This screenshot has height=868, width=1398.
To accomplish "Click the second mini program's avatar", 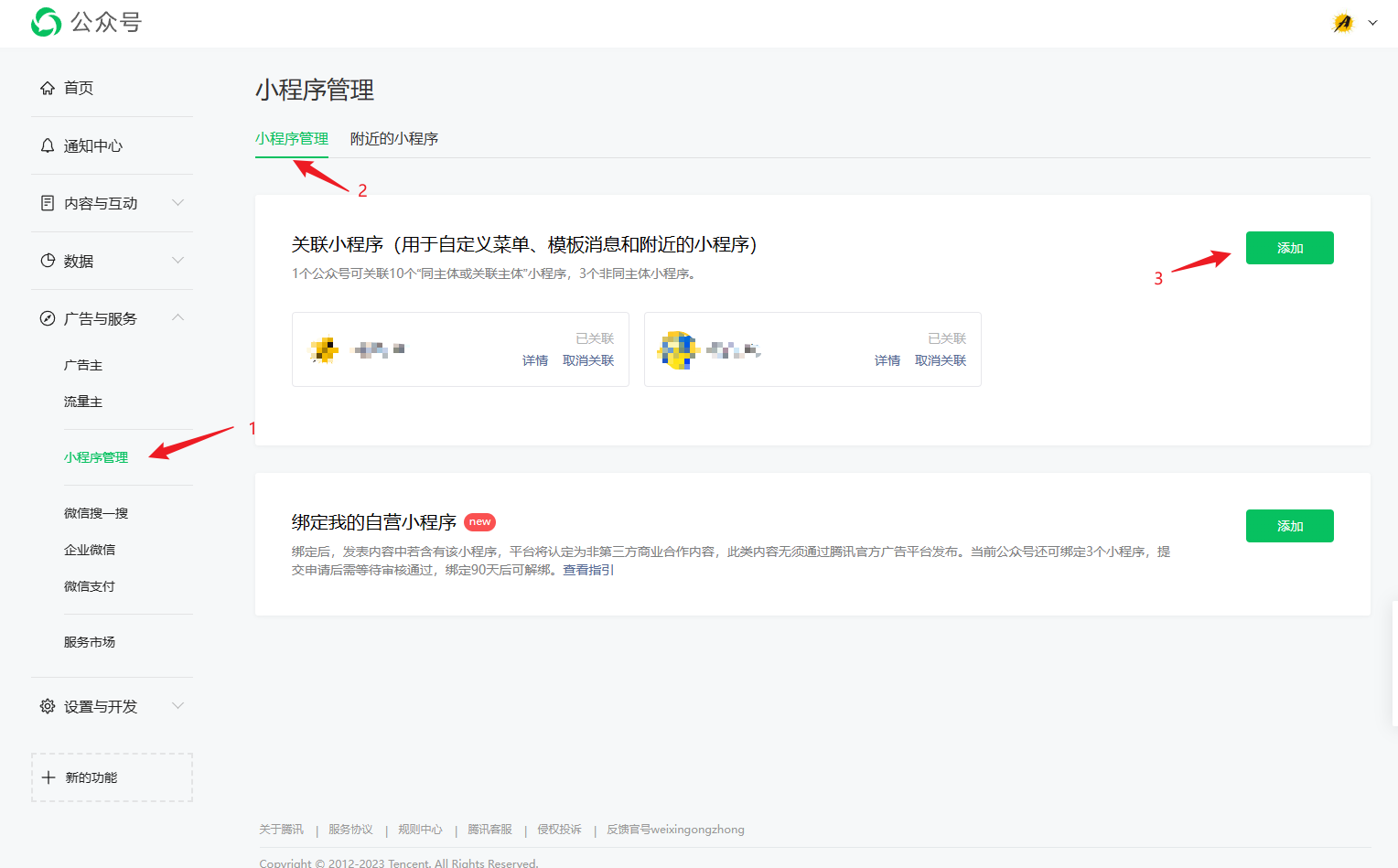I will [x=678, y=349].
